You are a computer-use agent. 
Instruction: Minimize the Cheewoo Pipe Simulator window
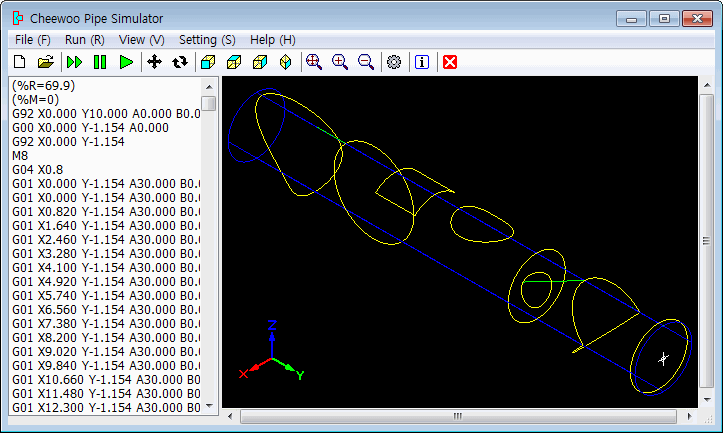pos(631,19)
